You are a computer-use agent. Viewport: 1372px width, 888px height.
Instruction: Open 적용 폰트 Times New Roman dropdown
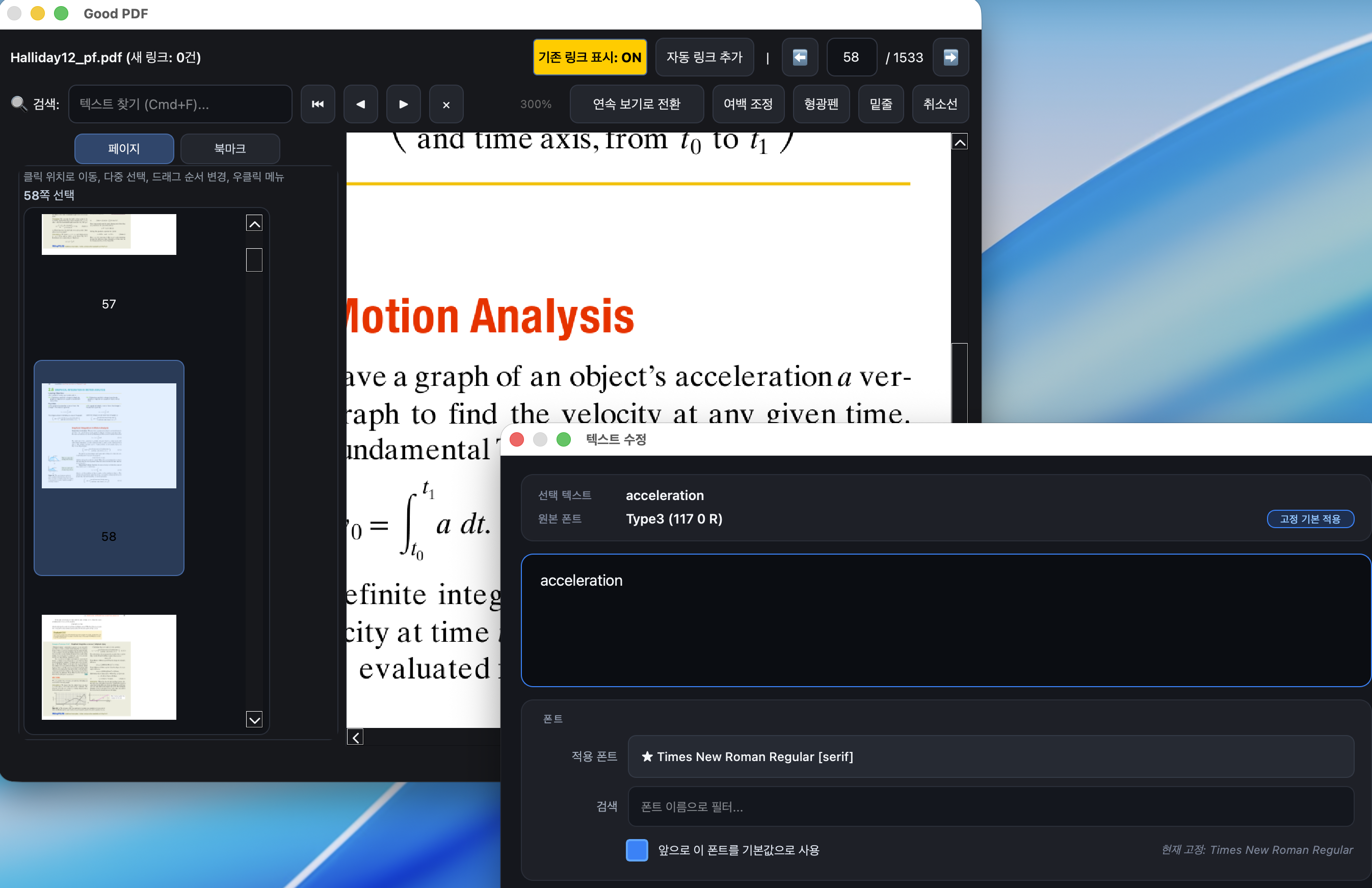990,756
